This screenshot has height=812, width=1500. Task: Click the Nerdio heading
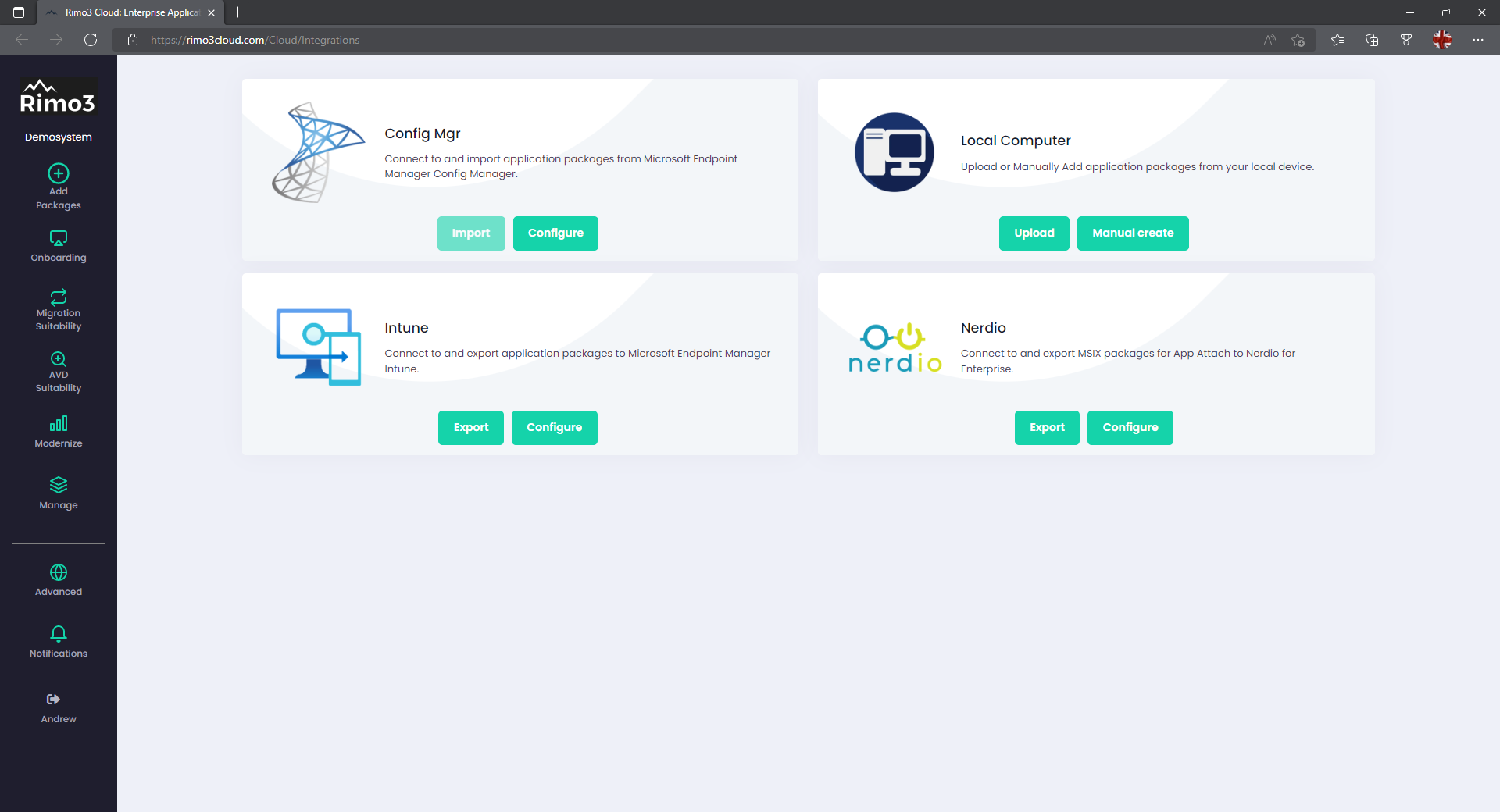point(984,328)
